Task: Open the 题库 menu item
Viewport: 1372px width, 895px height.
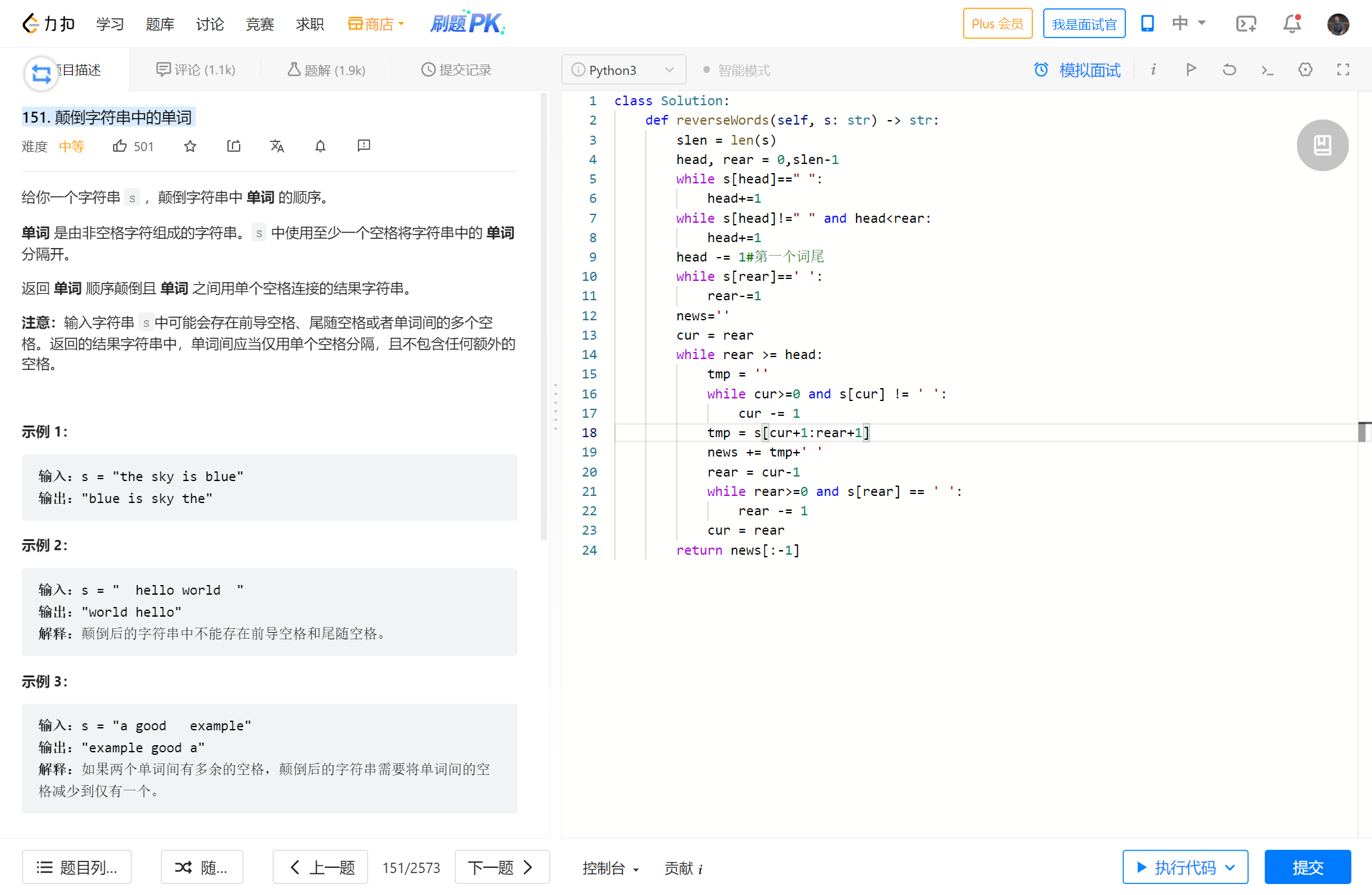Action: pyautogui.click(x=160, y=25)
